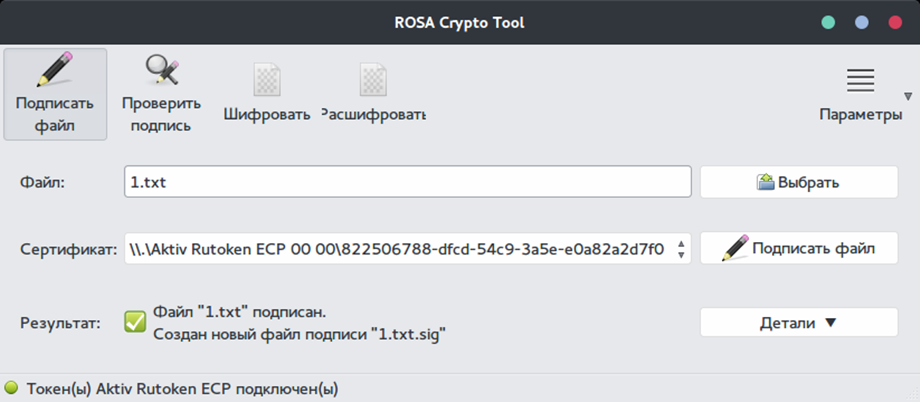The width and height of the screenshot is (920, 402).
Task: Select the Подписать файл pencil toolbar icon
Action: point(55,69)
